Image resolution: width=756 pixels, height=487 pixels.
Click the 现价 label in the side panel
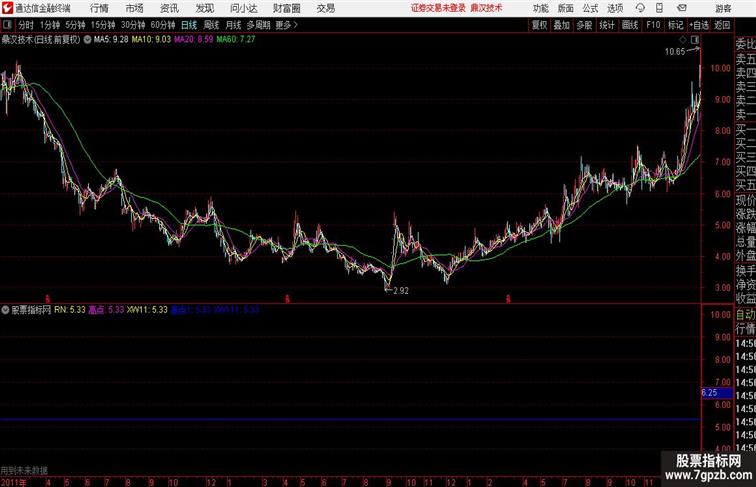coord(745,200)
